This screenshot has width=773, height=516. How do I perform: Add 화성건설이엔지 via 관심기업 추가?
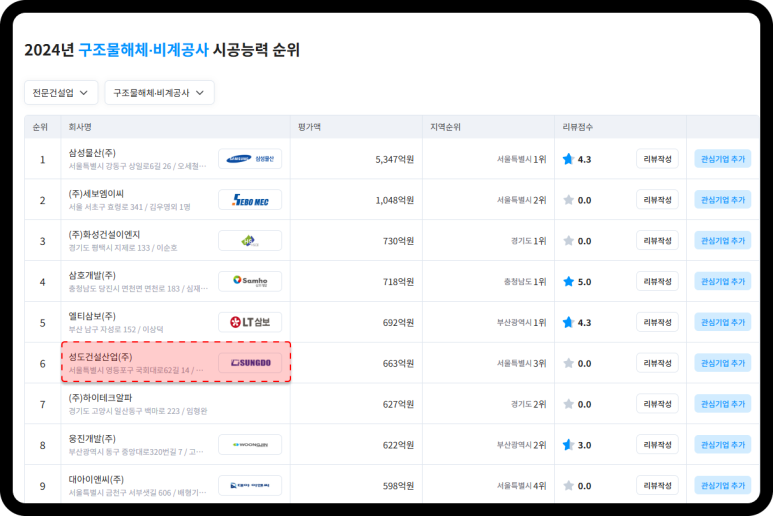(x=723, y=241)
